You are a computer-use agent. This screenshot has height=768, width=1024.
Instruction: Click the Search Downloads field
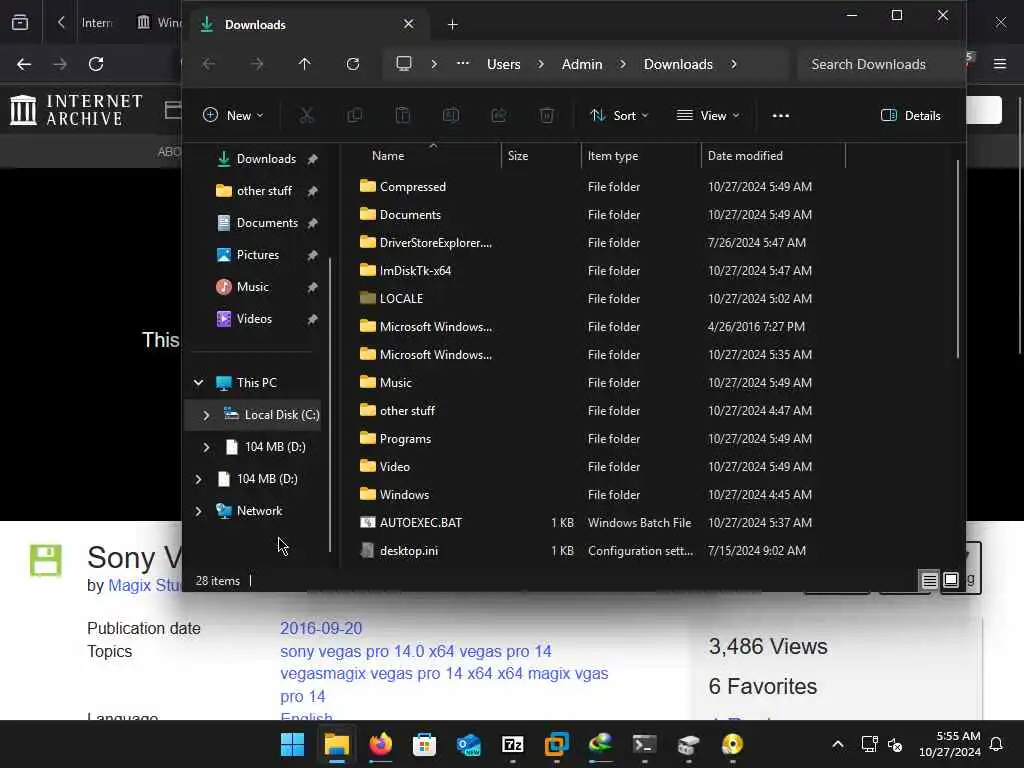point(878,64)
